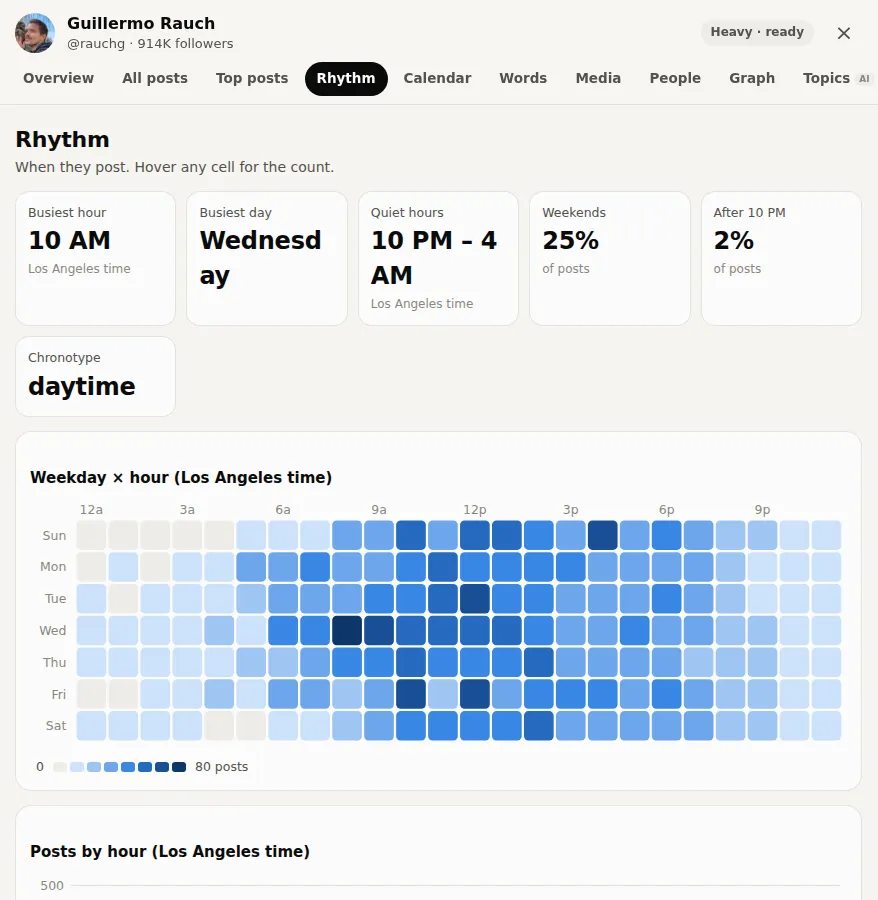Open the Words tab

click(x=523, y=78)
